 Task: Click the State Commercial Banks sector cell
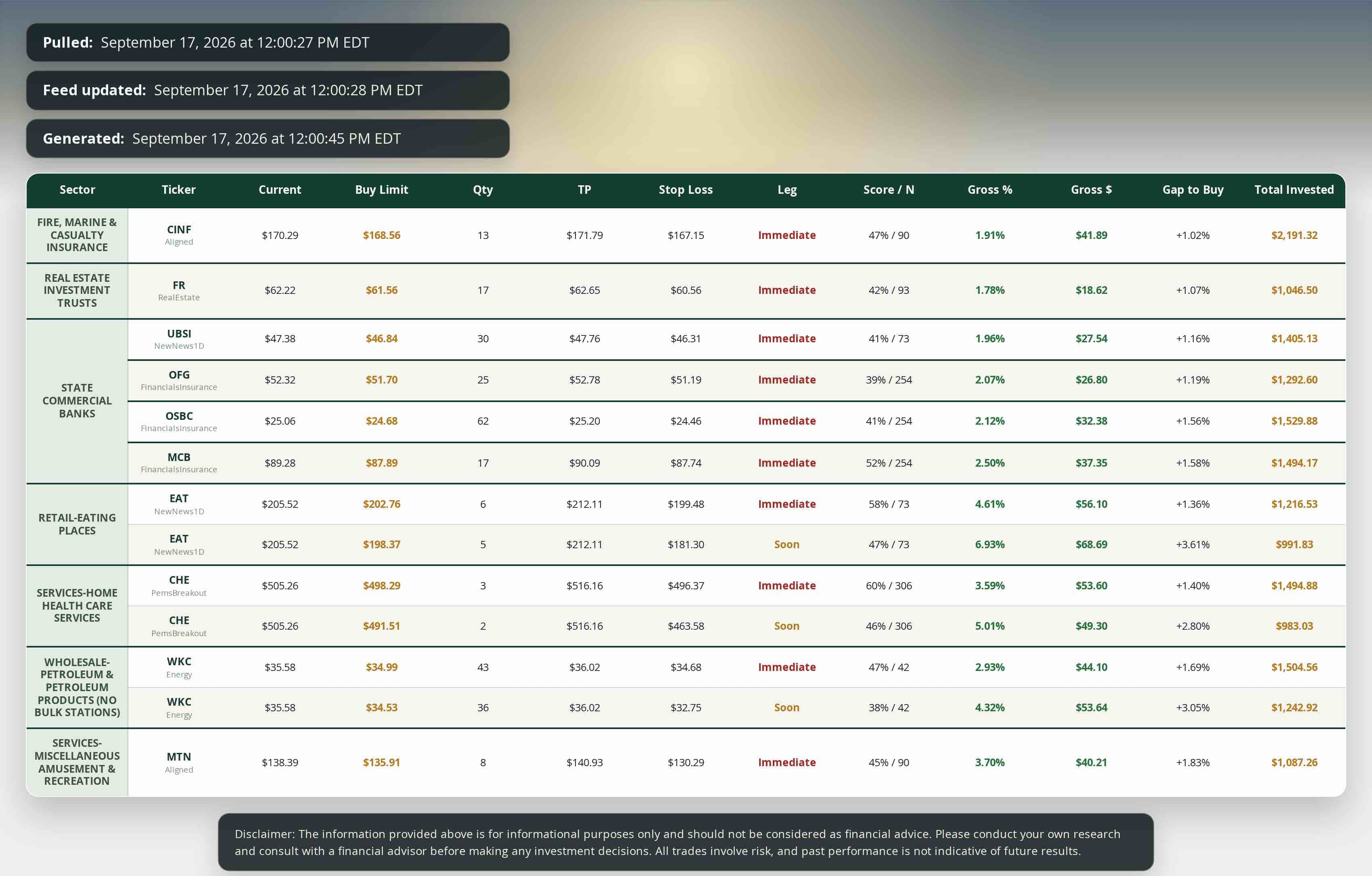pos(77,401)
